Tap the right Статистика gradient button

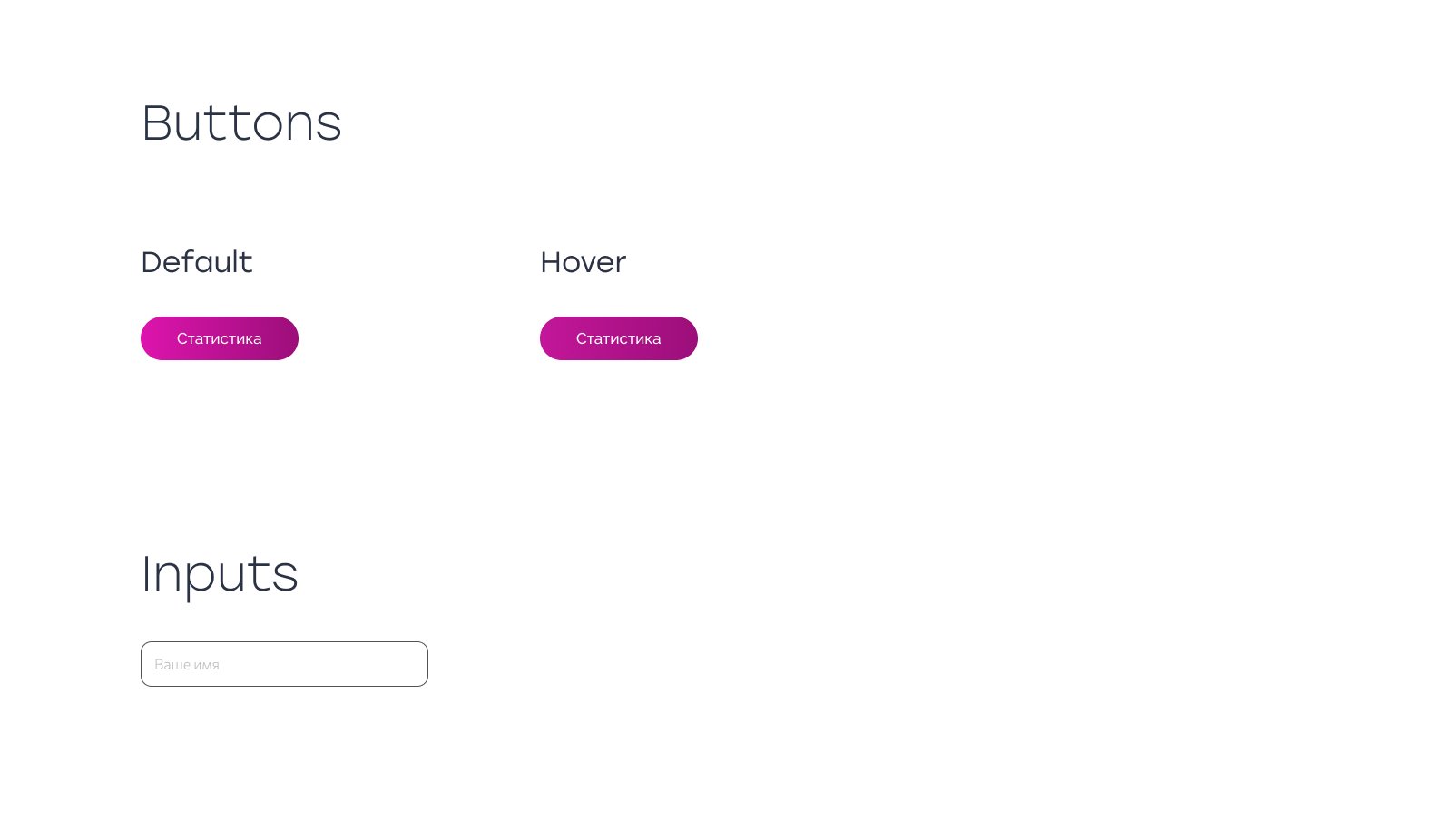(619, 338)
